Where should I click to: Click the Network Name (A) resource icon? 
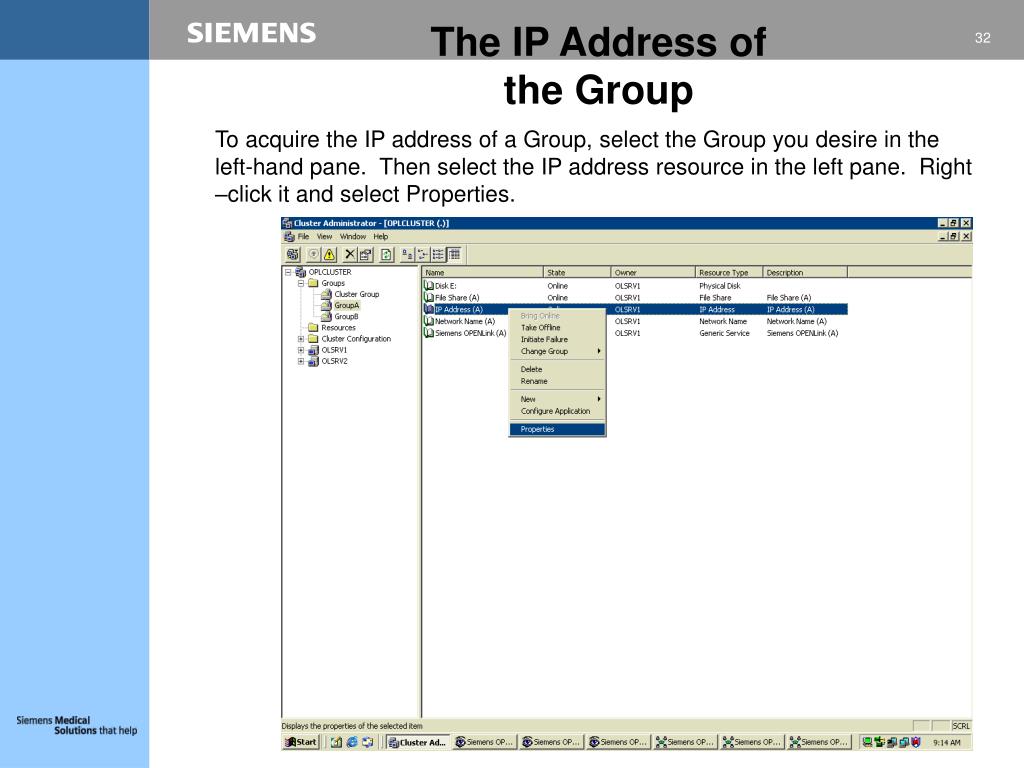point(428,321)
